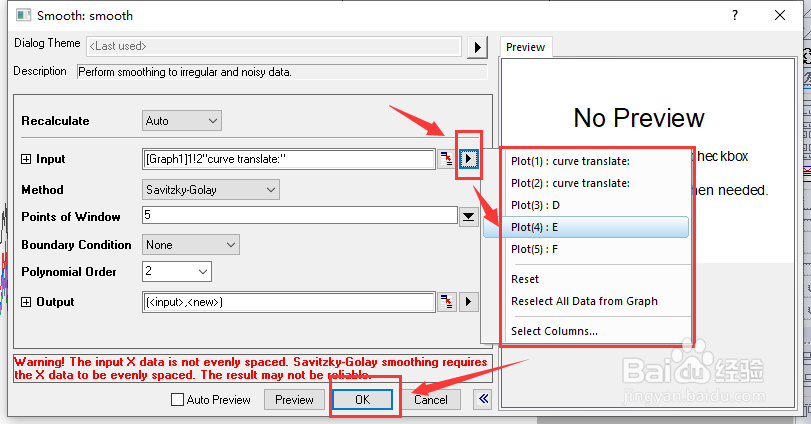The width and height of the screenshot is (811, 424).
Task: Click the Output interactive range selector icon
Action: click(x=446, y=301)
